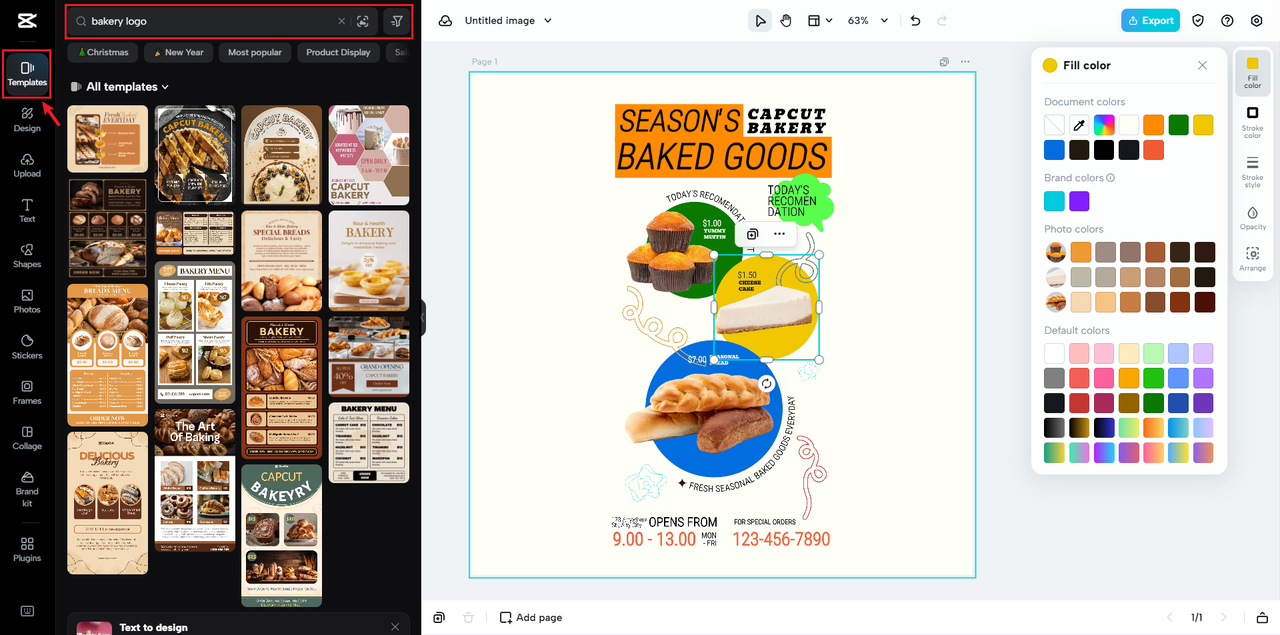The image size is (1280, 635).
Task: Open the canvas layout resize dropdown
Action: coord(820,20)
